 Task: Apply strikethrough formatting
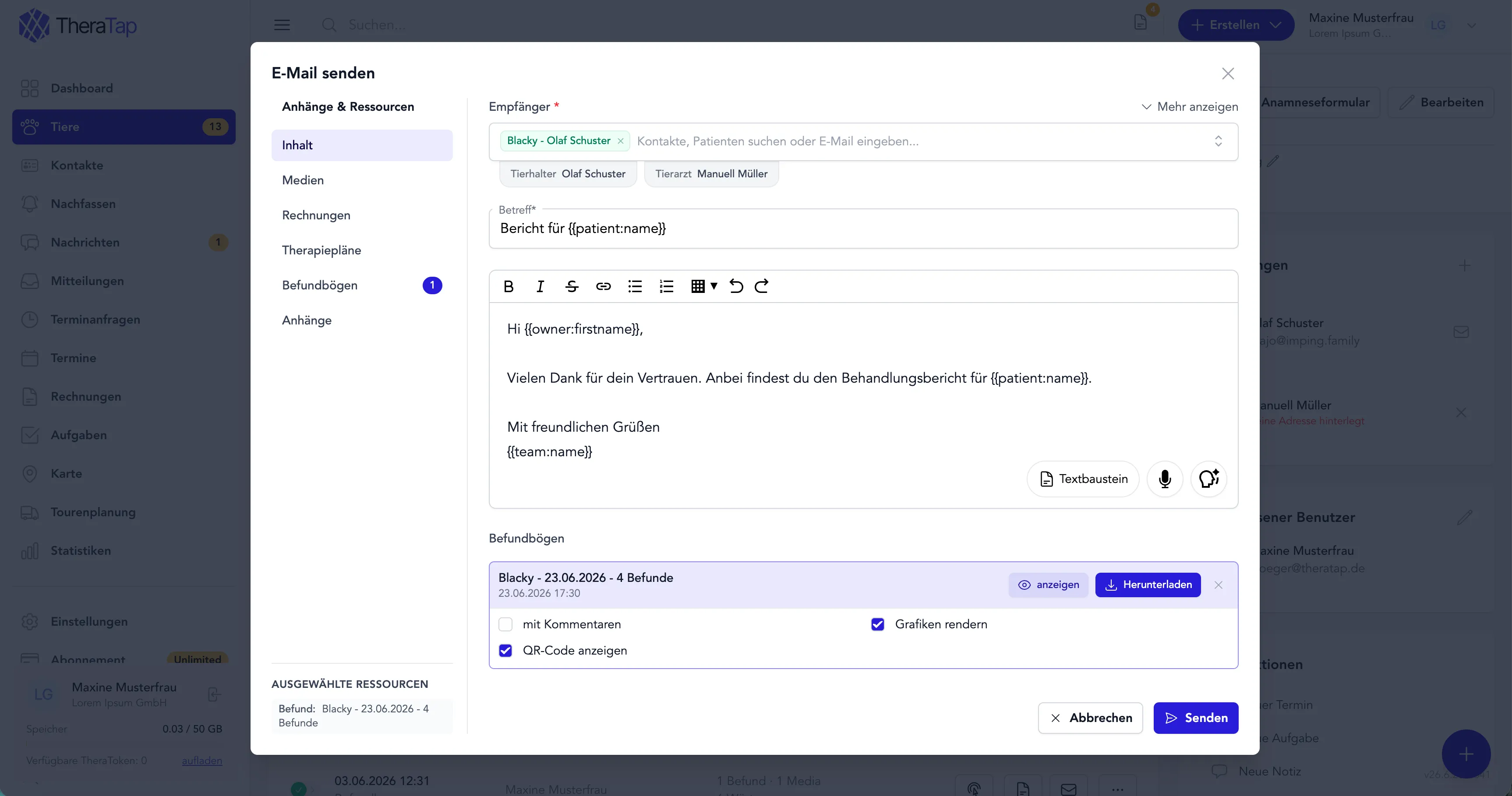(x=572, y=286)
